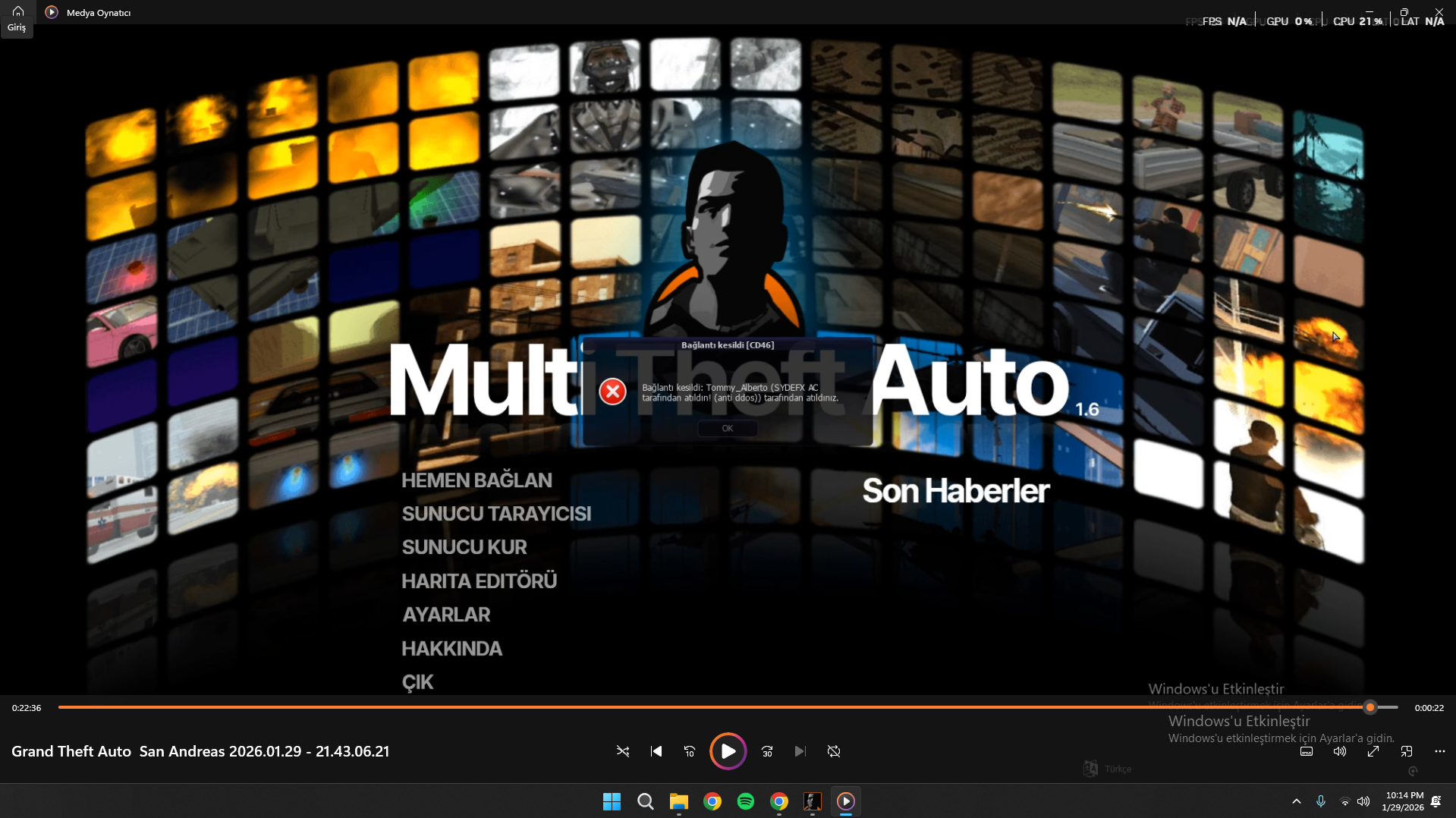The image size is (1456, 818).
Task: Click SUNUCU KUR in the video
Action: [464, 547]
